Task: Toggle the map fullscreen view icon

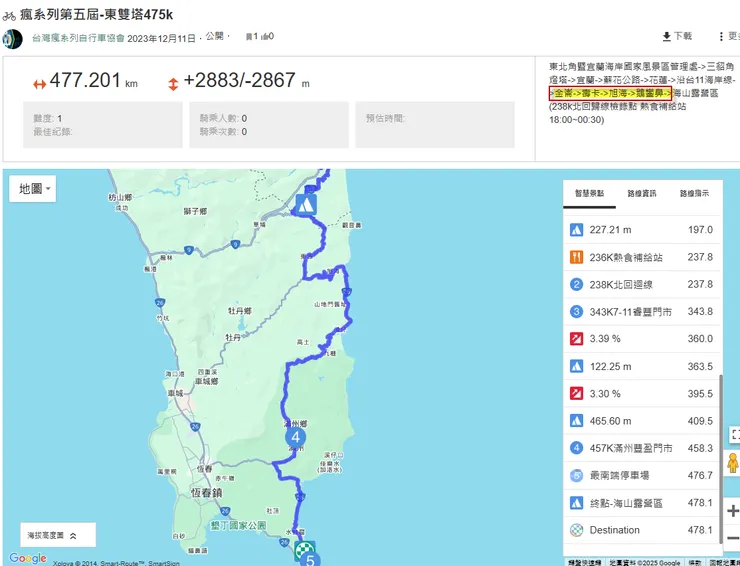Action: (x=734, y=435)
